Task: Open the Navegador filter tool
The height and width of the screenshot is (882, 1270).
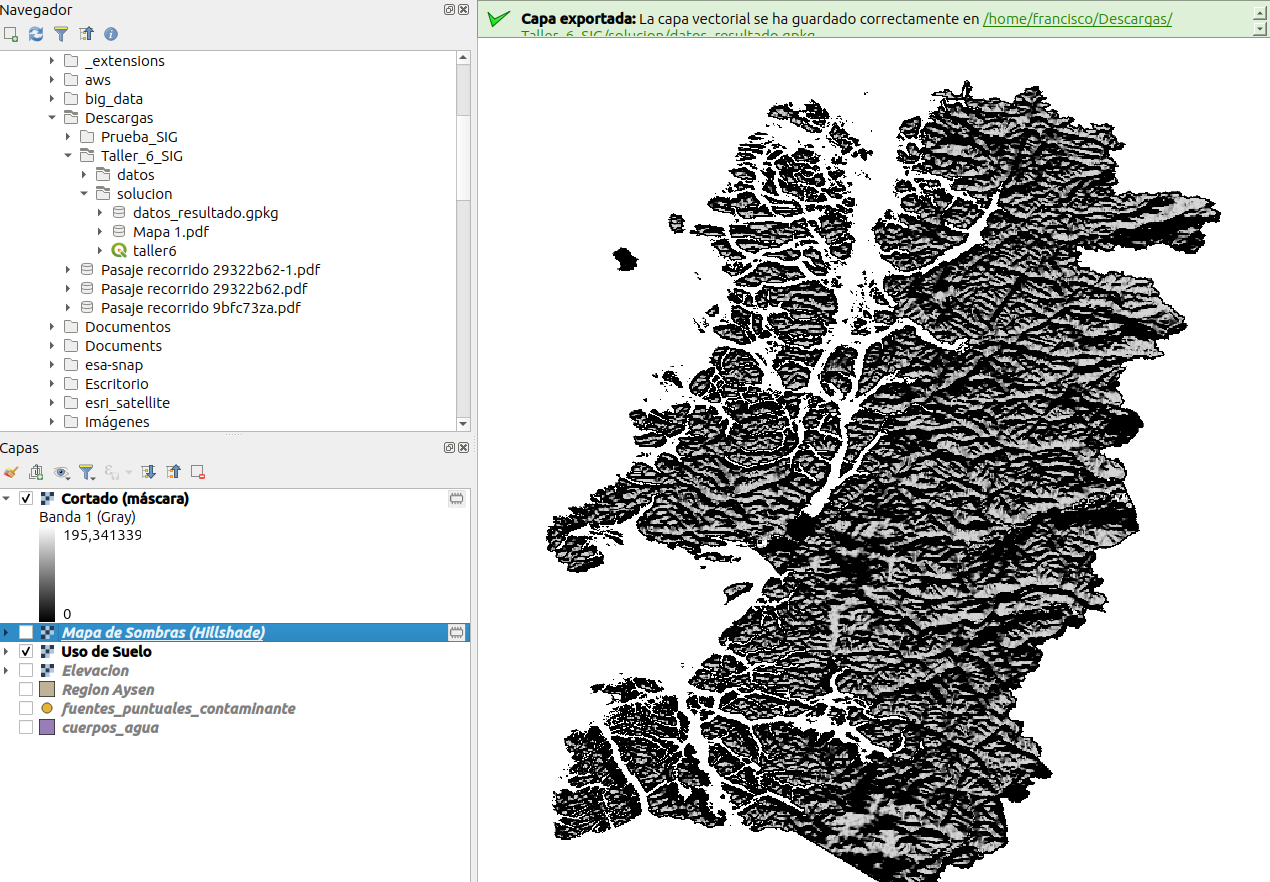Action: (x=61, y=34)
